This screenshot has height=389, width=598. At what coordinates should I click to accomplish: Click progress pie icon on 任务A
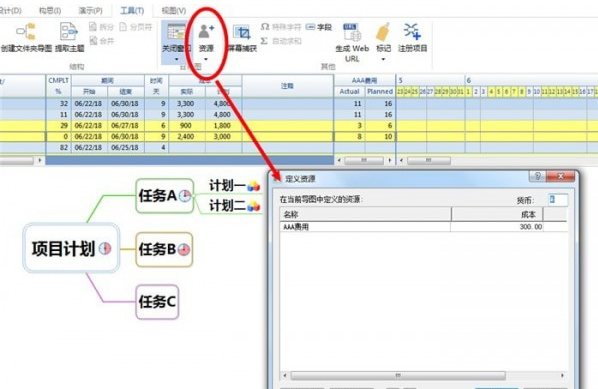[x=185, y=196]
